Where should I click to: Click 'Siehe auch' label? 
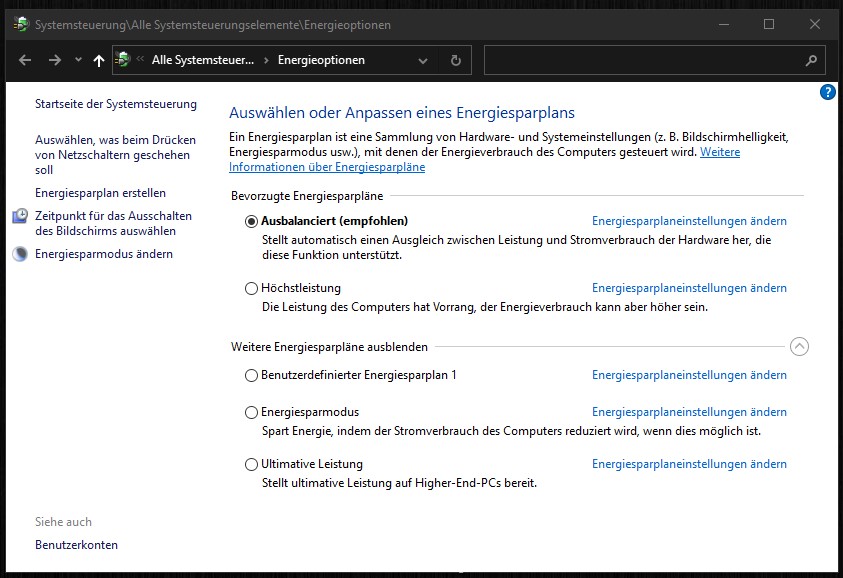pyautogui.click(x=63, y=522)
